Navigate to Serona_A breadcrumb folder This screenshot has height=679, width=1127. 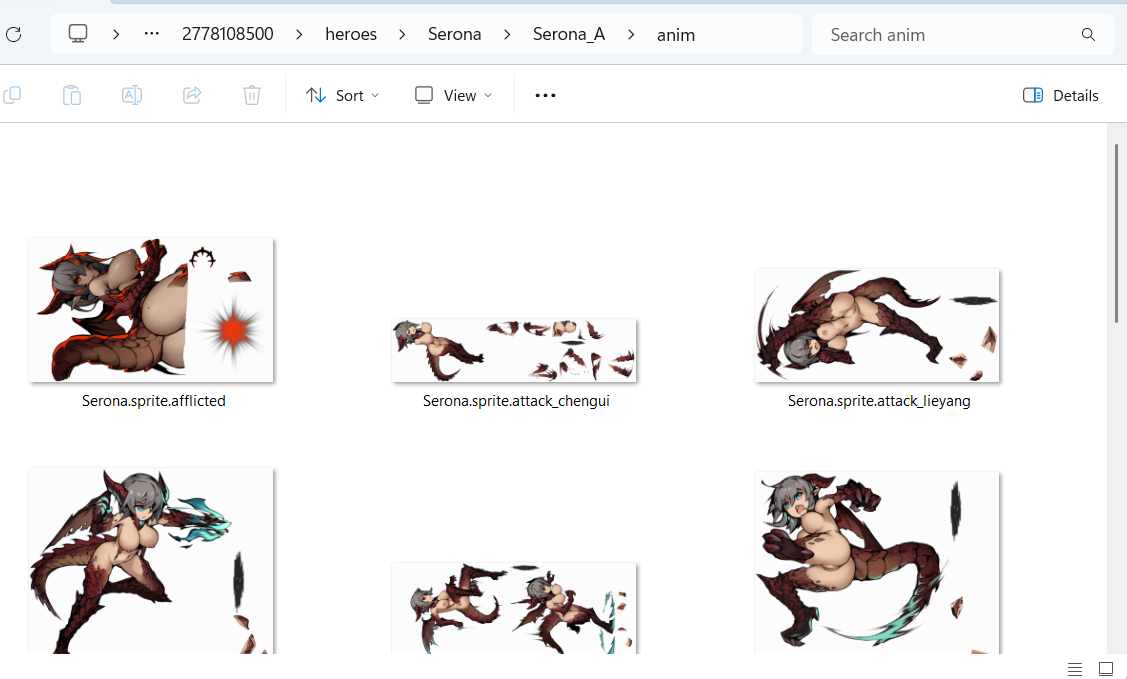[569, 34]
